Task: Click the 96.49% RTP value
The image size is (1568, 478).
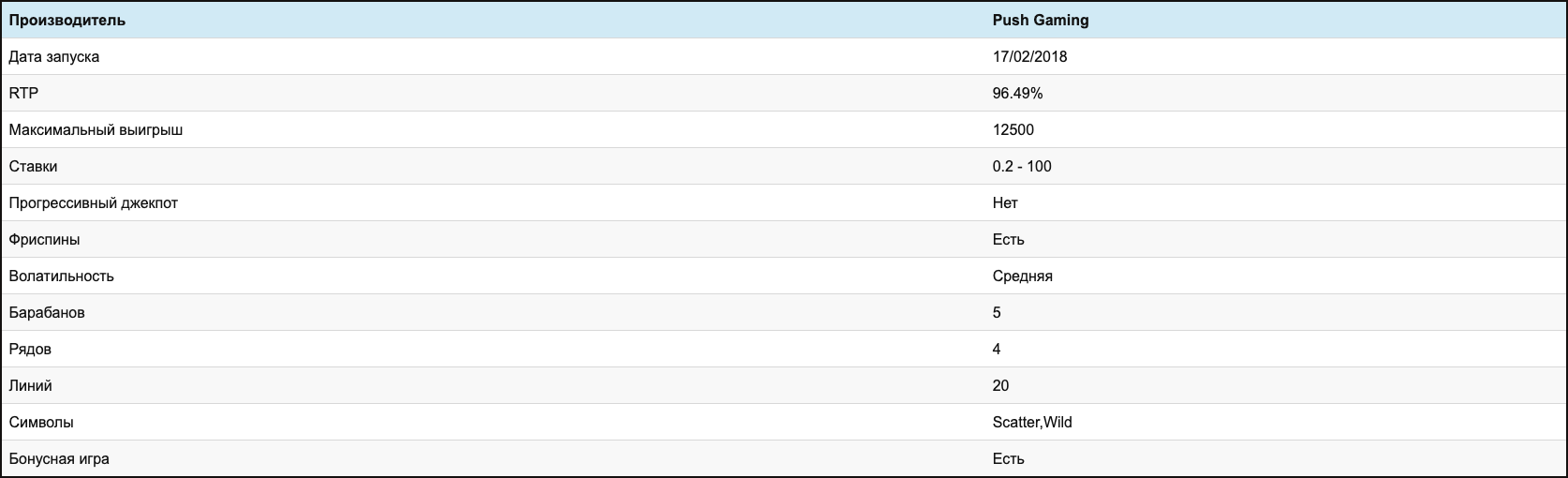Action: pyautogui.click(x=1017, y=93)
